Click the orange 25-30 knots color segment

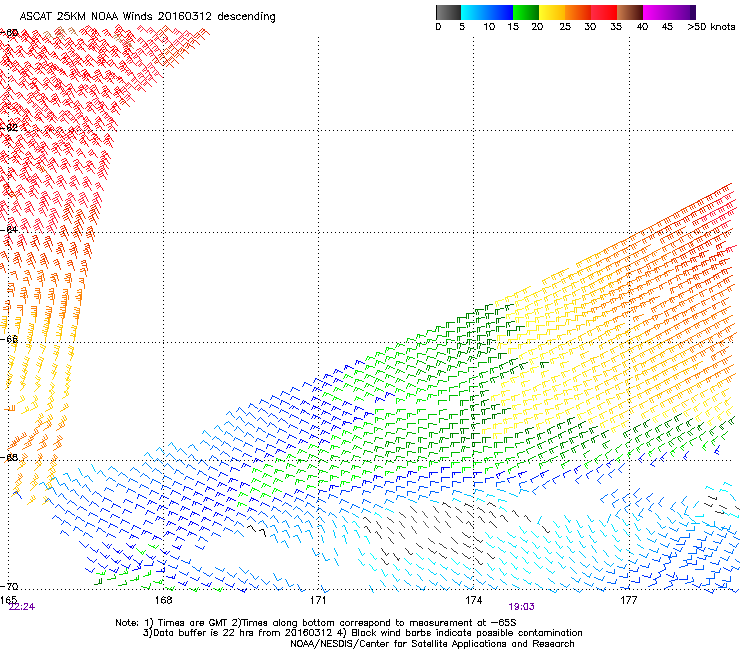[x=578, y=12]
